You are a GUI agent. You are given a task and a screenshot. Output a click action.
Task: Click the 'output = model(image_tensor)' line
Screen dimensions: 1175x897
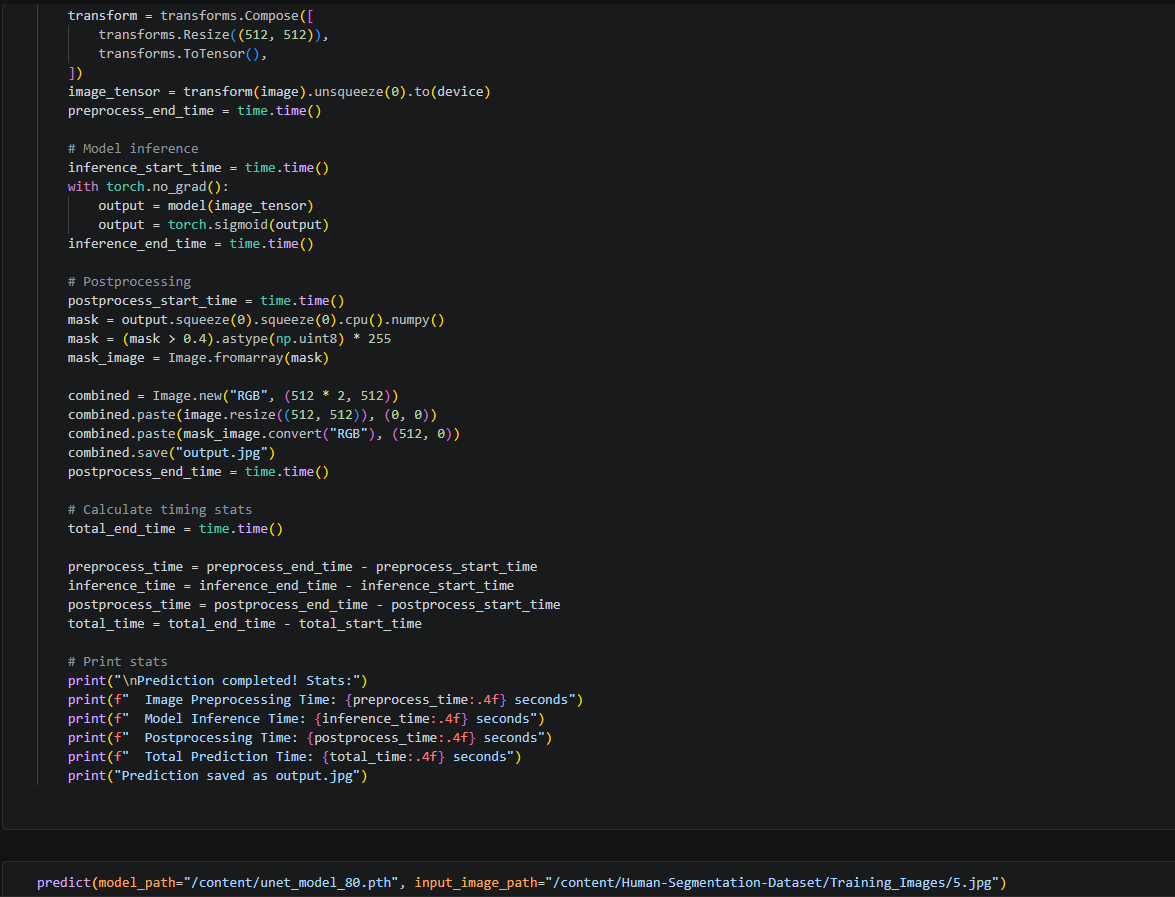(206, 206)
